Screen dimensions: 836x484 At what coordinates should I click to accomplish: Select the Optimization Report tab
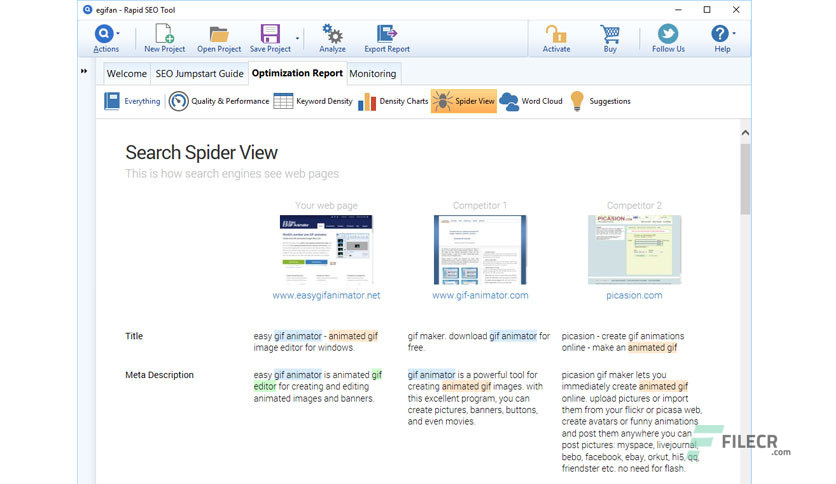[x=297, y=73]
